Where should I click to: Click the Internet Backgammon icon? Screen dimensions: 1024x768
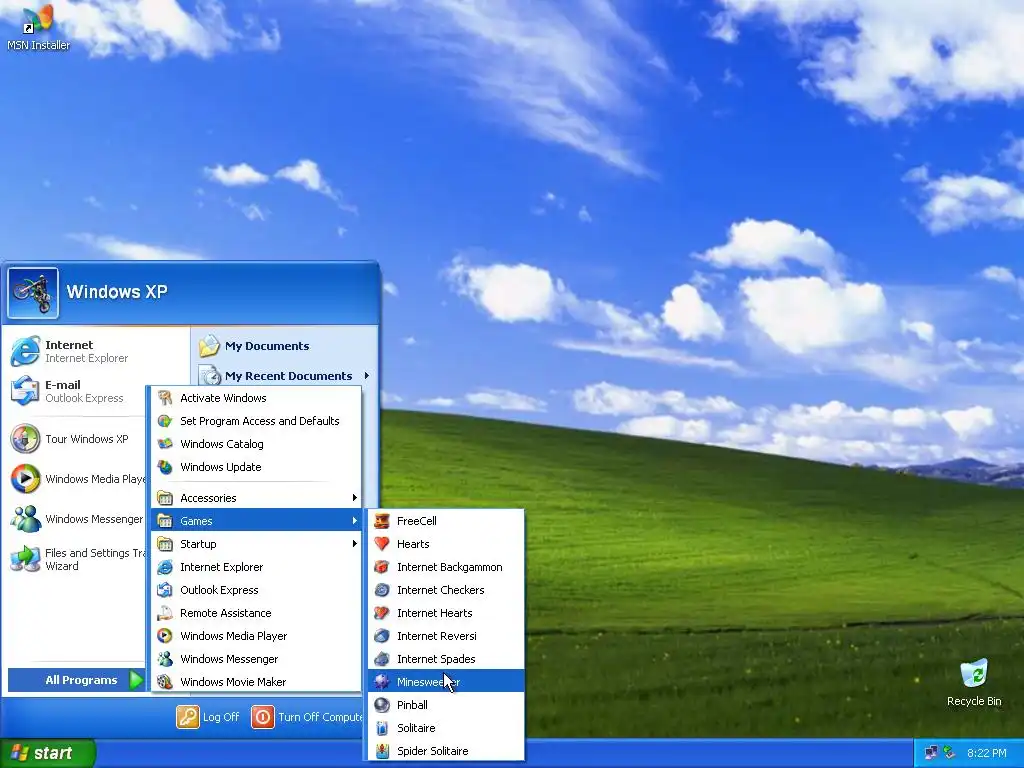coord(382,567)
